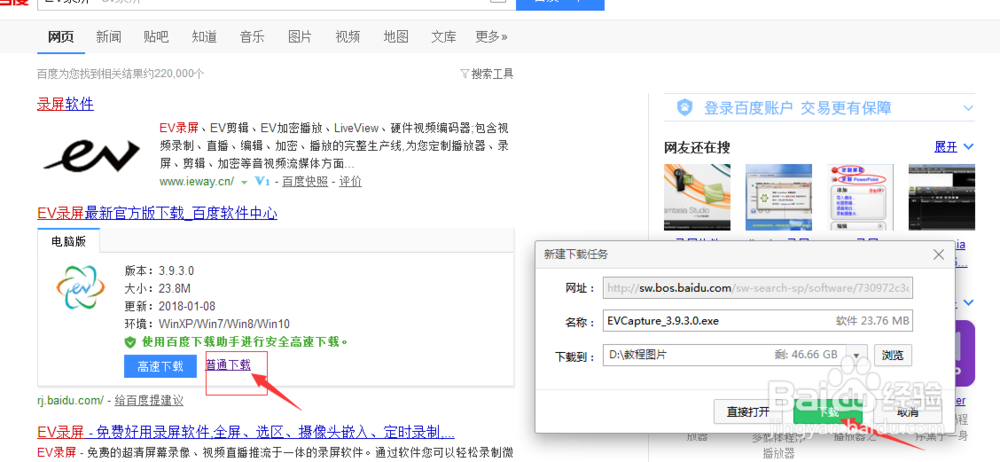The height and width of the screenshot is (462, 1000).
Task: Choose the 普通下载 link
Action: pyautogui.click(x=228, y=365)
